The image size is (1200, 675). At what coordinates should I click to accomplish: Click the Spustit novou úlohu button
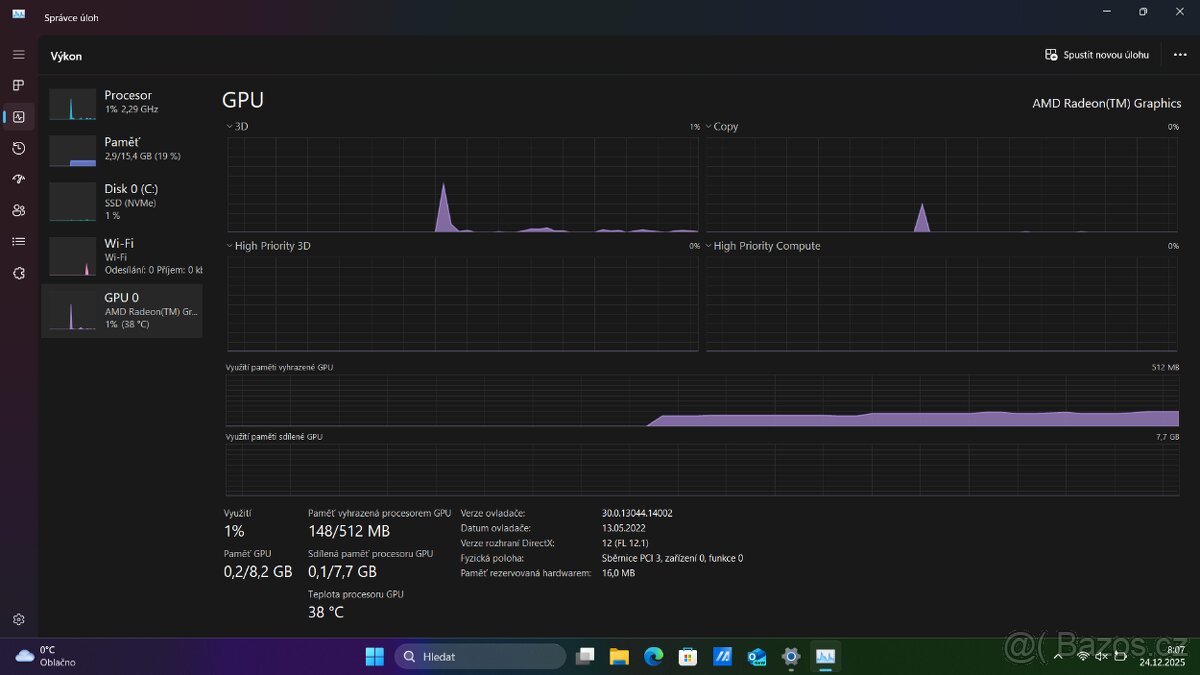point(1097,55)
